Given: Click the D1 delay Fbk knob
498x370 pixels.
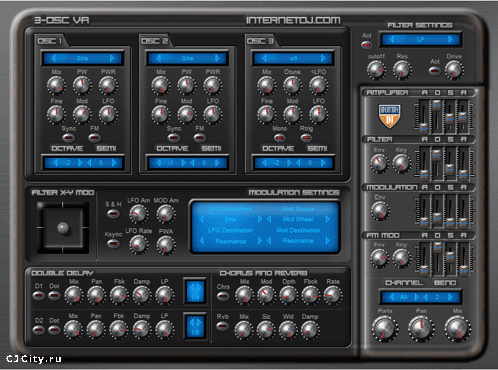Looking at the screenshot, I should (119, 295).
